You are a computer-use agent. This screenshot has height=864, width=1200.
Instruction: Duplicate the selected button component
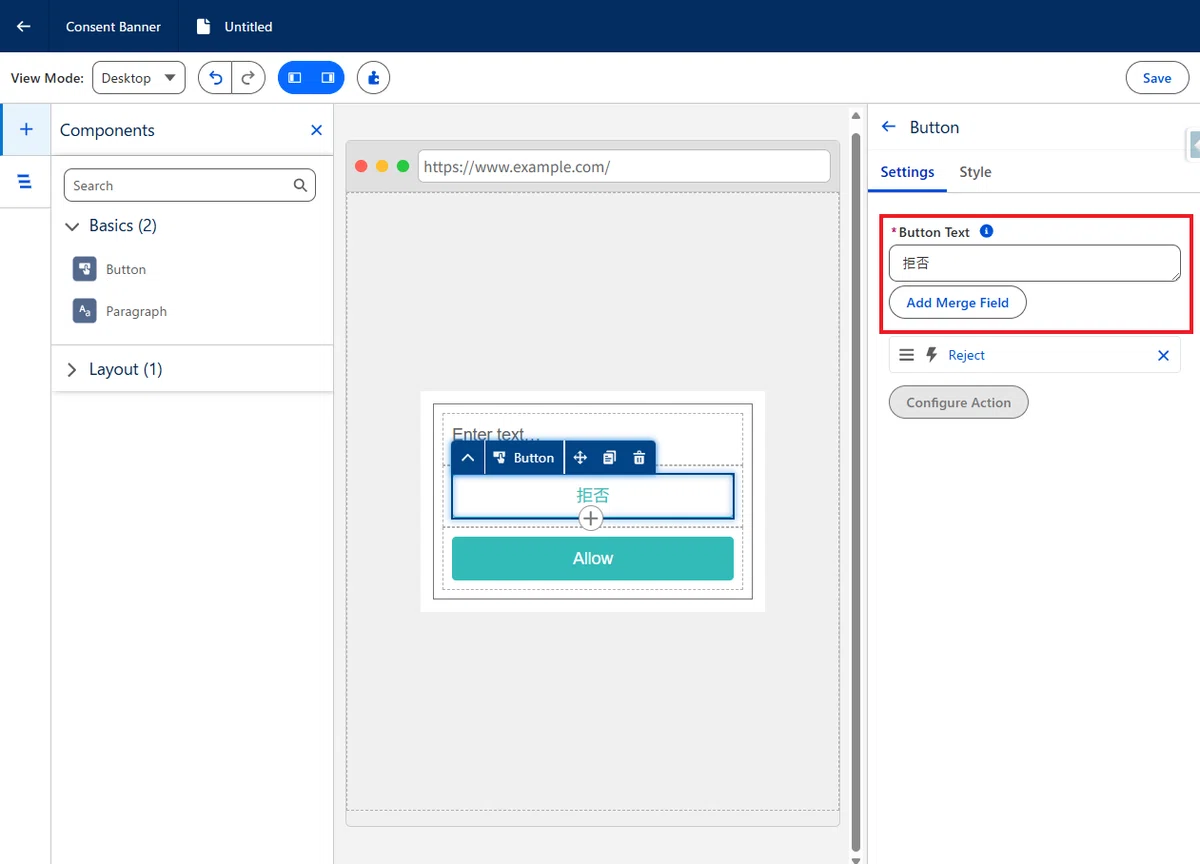pos(609,458)
